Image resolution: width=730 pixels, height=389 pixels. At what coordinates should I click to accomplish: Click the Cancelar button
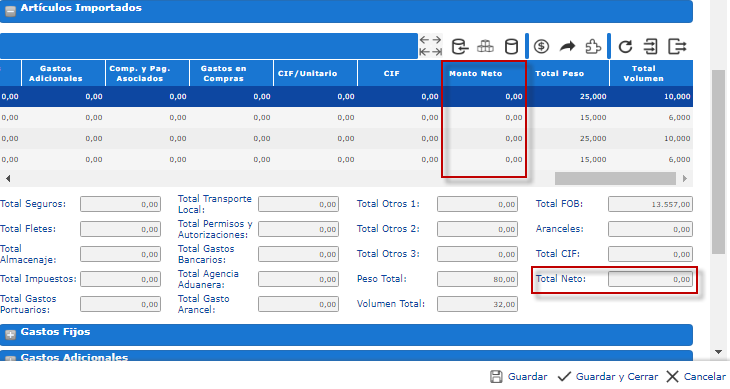(696, 376)
